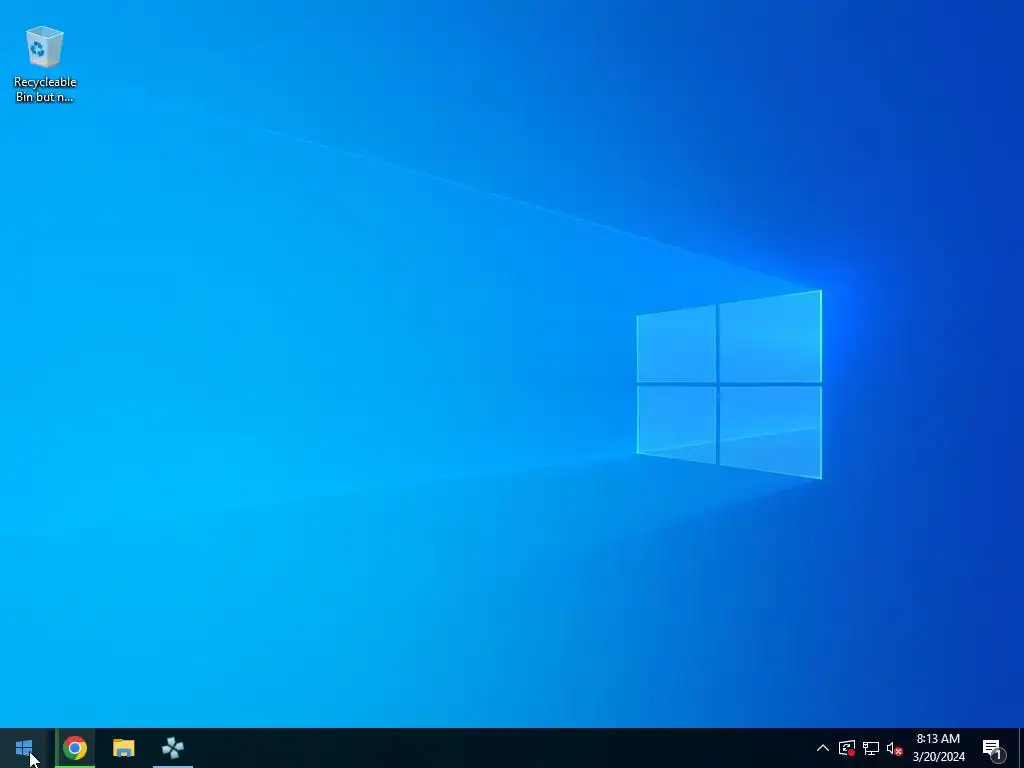Image resolution: width=1024 pixels, height=768 pixels.
Task: Open the tray icon with red dot
Action: click(847, 748)
